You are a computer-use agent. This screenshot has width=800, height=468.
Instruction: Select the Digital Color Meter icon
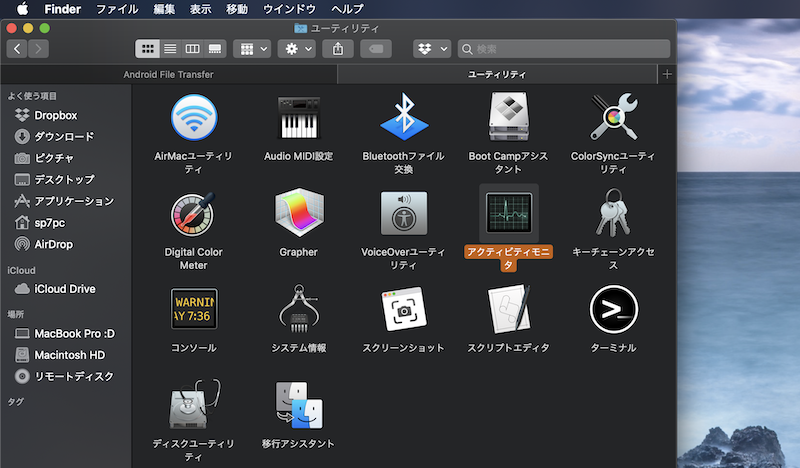193,213
